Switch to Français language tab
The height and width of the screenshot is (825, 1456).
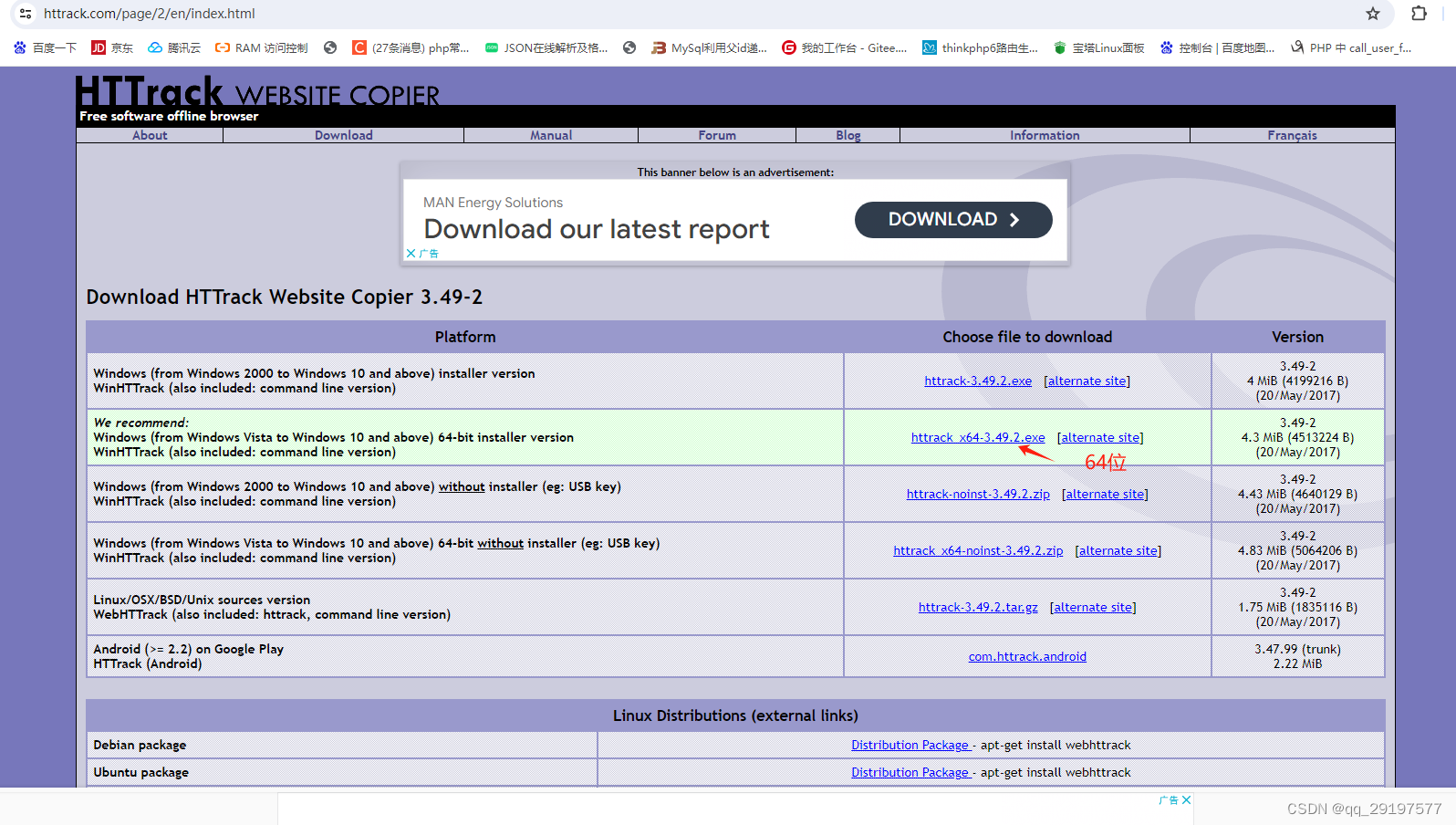point(1292,135)
